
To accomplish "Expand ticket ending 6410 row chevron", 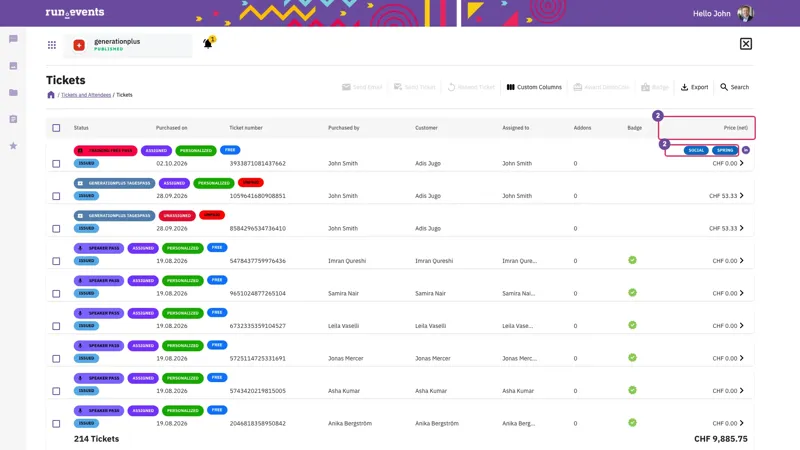I will pyautogui.click(x=741, y=228).
